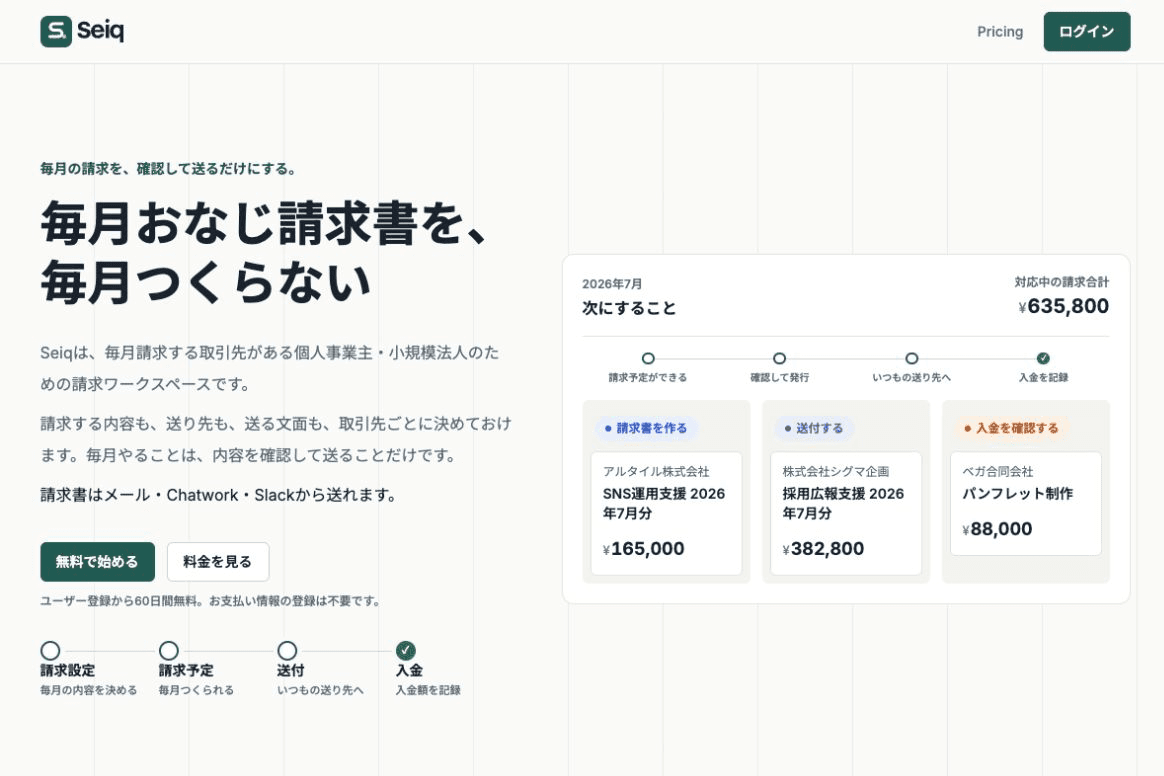Click the 毎月の内容を決める caption

click(88, 690)
